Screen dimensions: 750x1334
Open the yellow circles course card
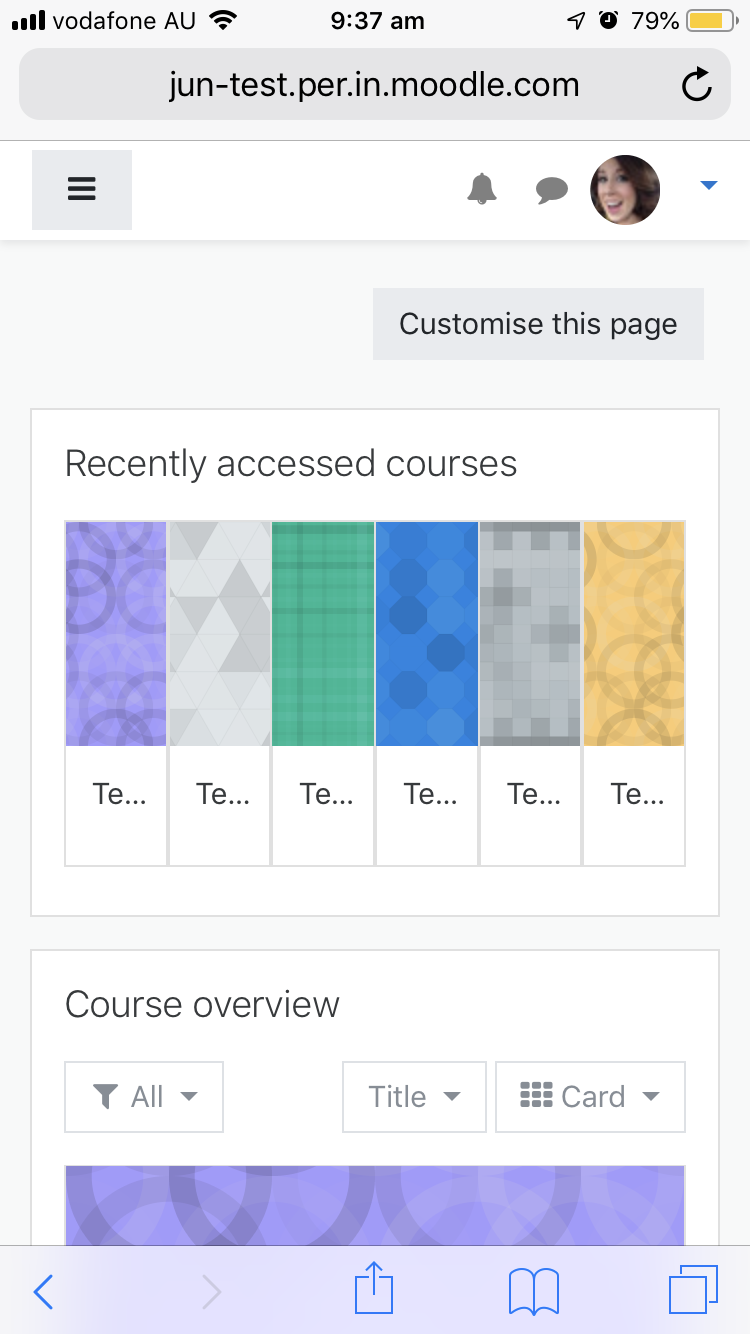[x=634, y=693]
